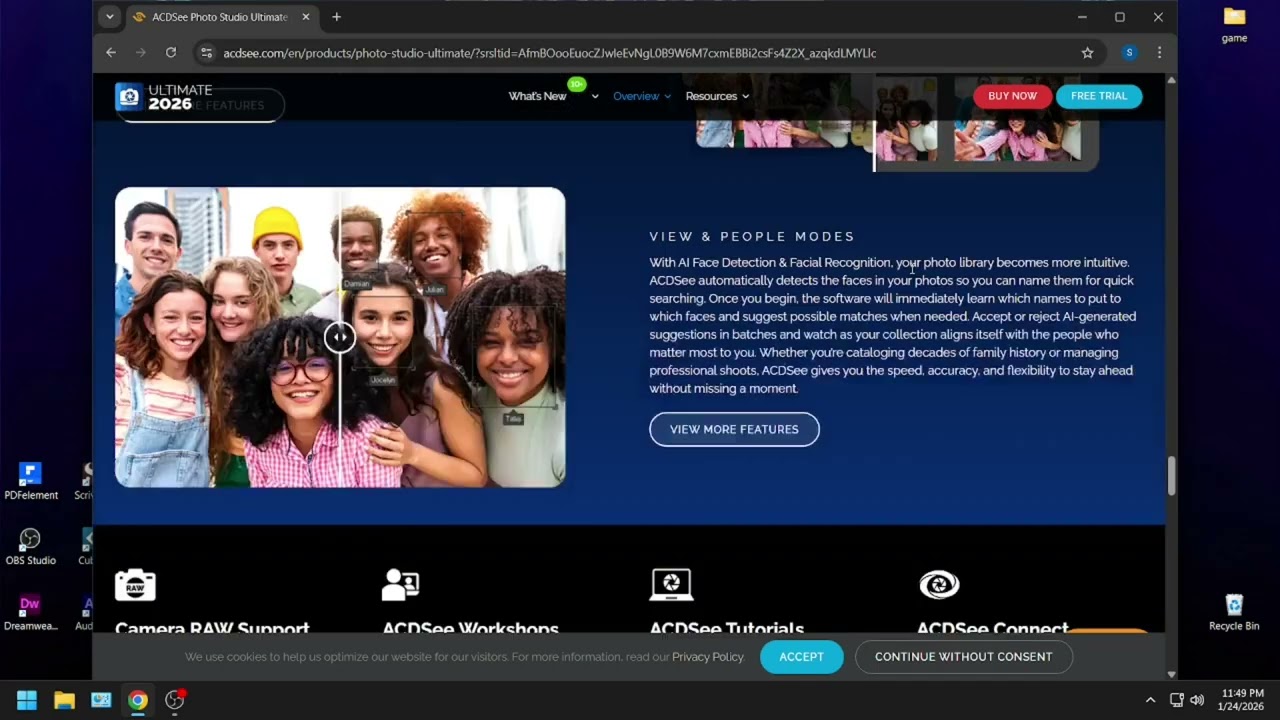Click the ACDSee Tutorials laptop icon
This screenshot has height=720, width=1280.
(x=671, y=584)
